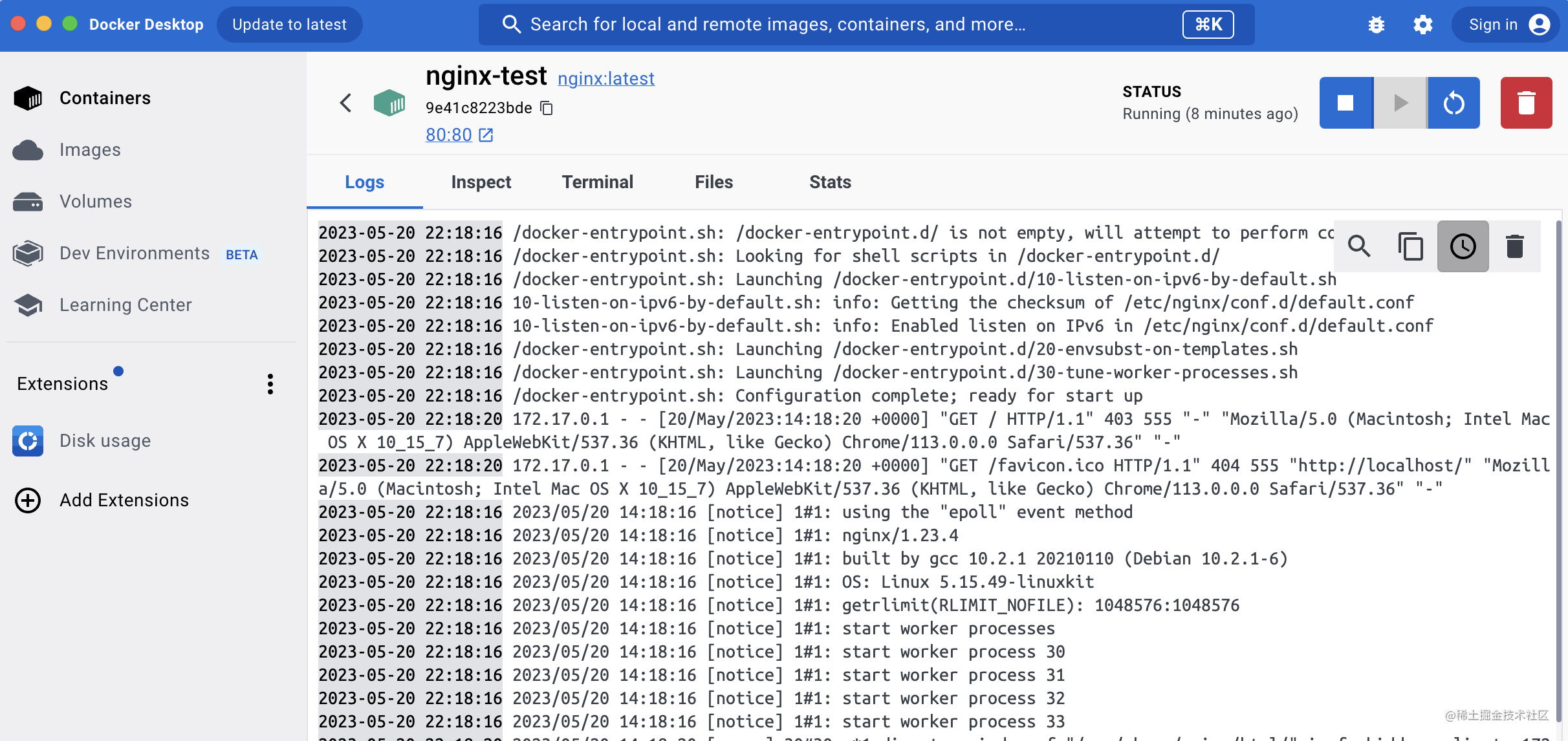The width and height of the screenshot is (1568, 741).
Task: Click the restart container button
Action: (1454, 103)
